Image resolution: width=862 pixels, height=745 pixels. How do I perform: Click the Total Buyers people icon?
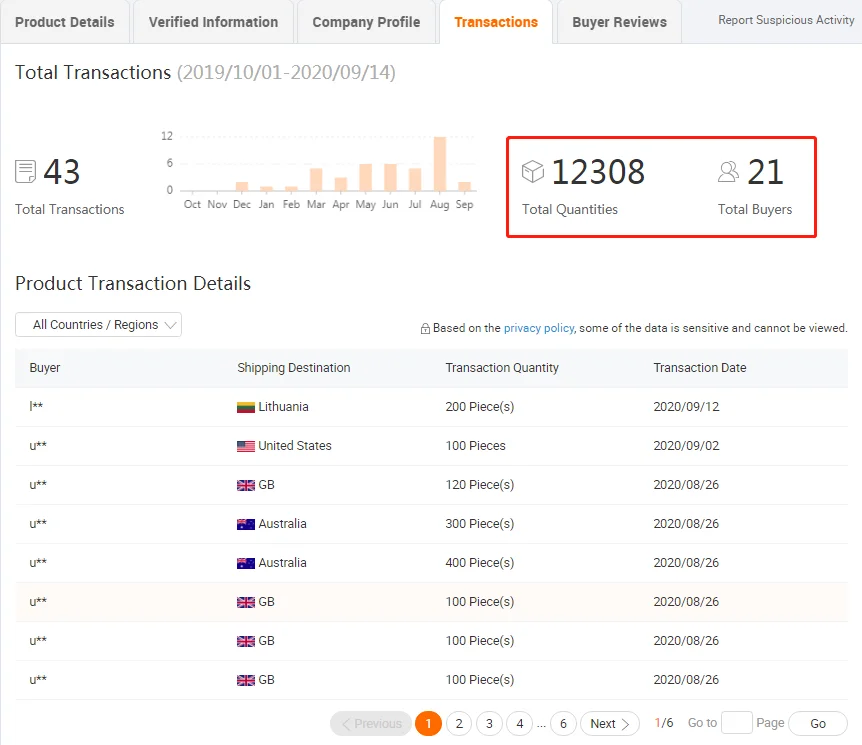tap(729, 172)
